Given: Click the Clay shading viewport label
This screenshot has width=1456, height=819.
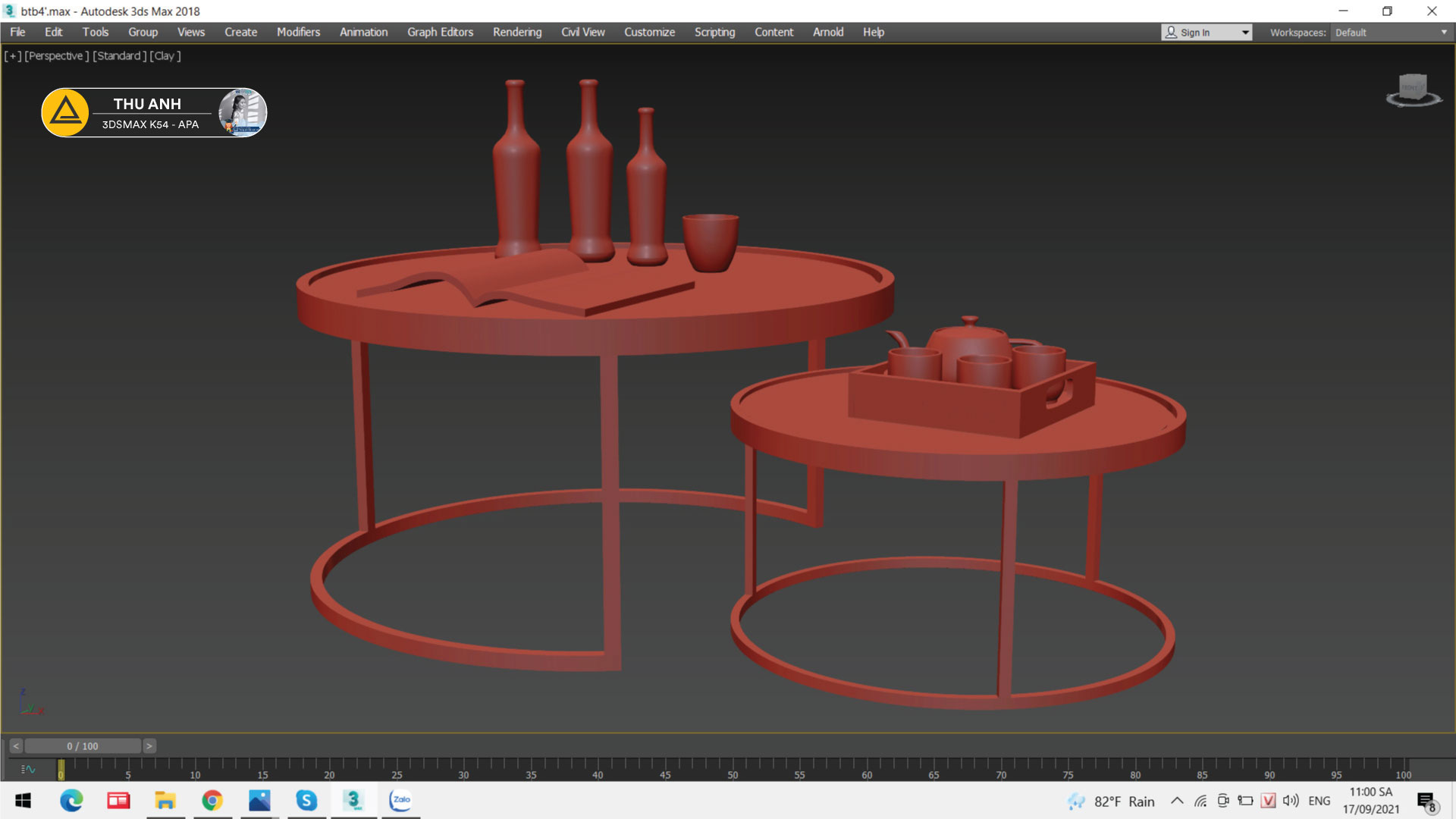Looking at the screenshot, I should (165, 55).
